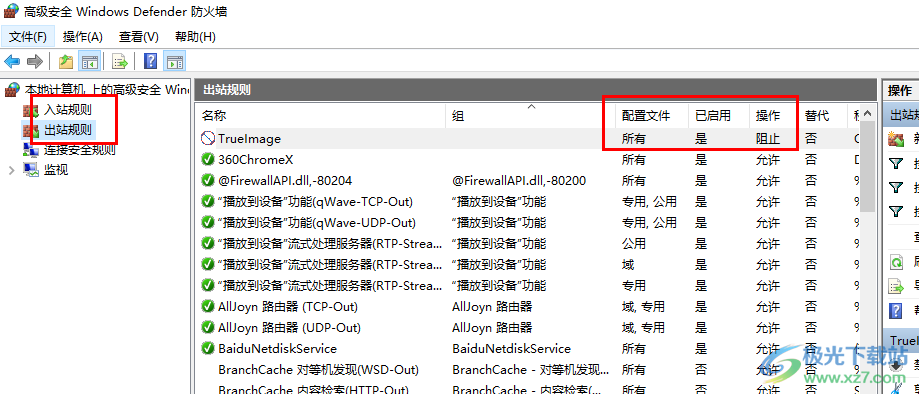The image size is (919, 394).
Task: Click 否 enabled cell of BranchCache 对等机发现 row
Action: [701, 369]
